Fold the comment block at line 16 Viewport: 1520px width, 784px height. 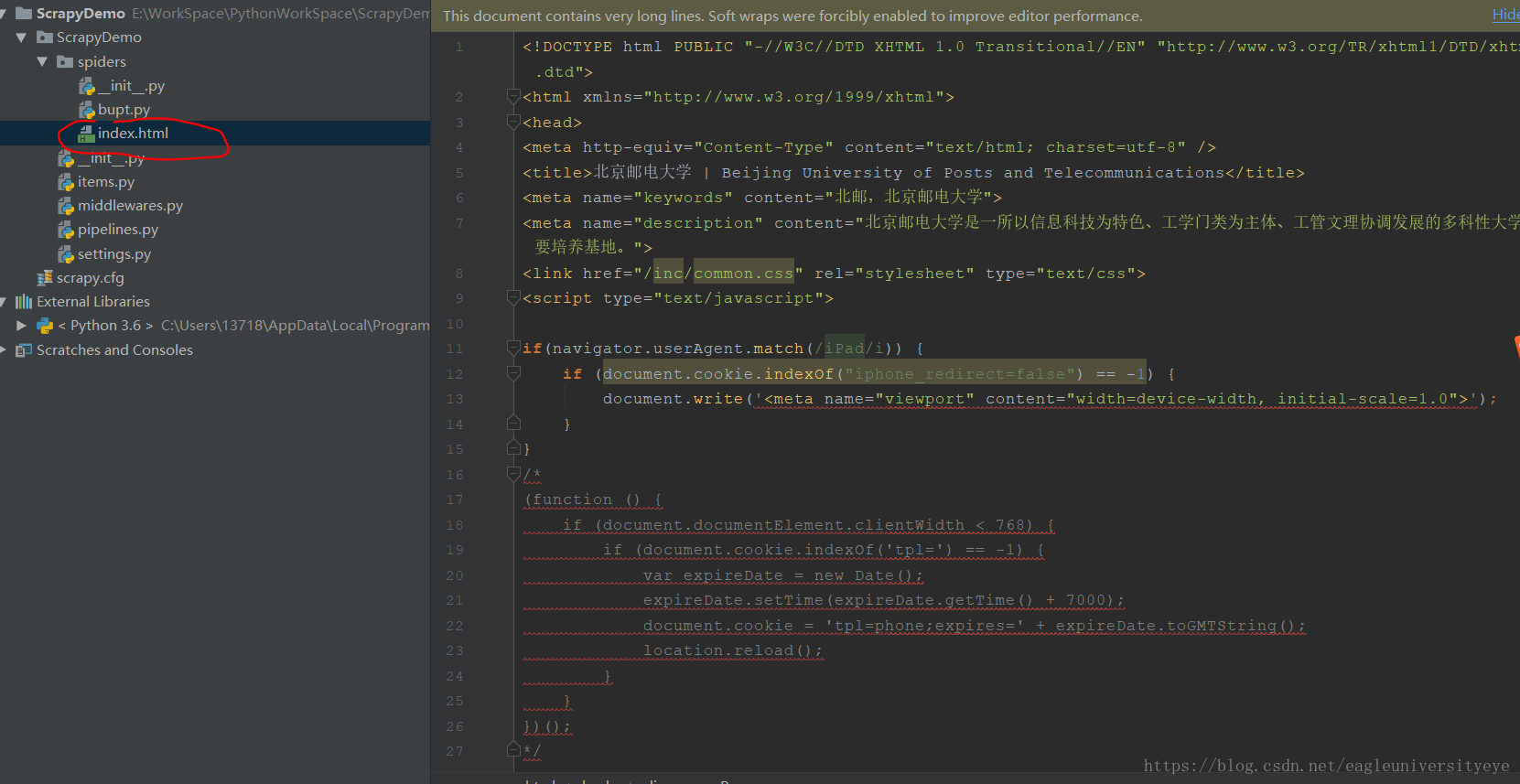click(513, 475)
